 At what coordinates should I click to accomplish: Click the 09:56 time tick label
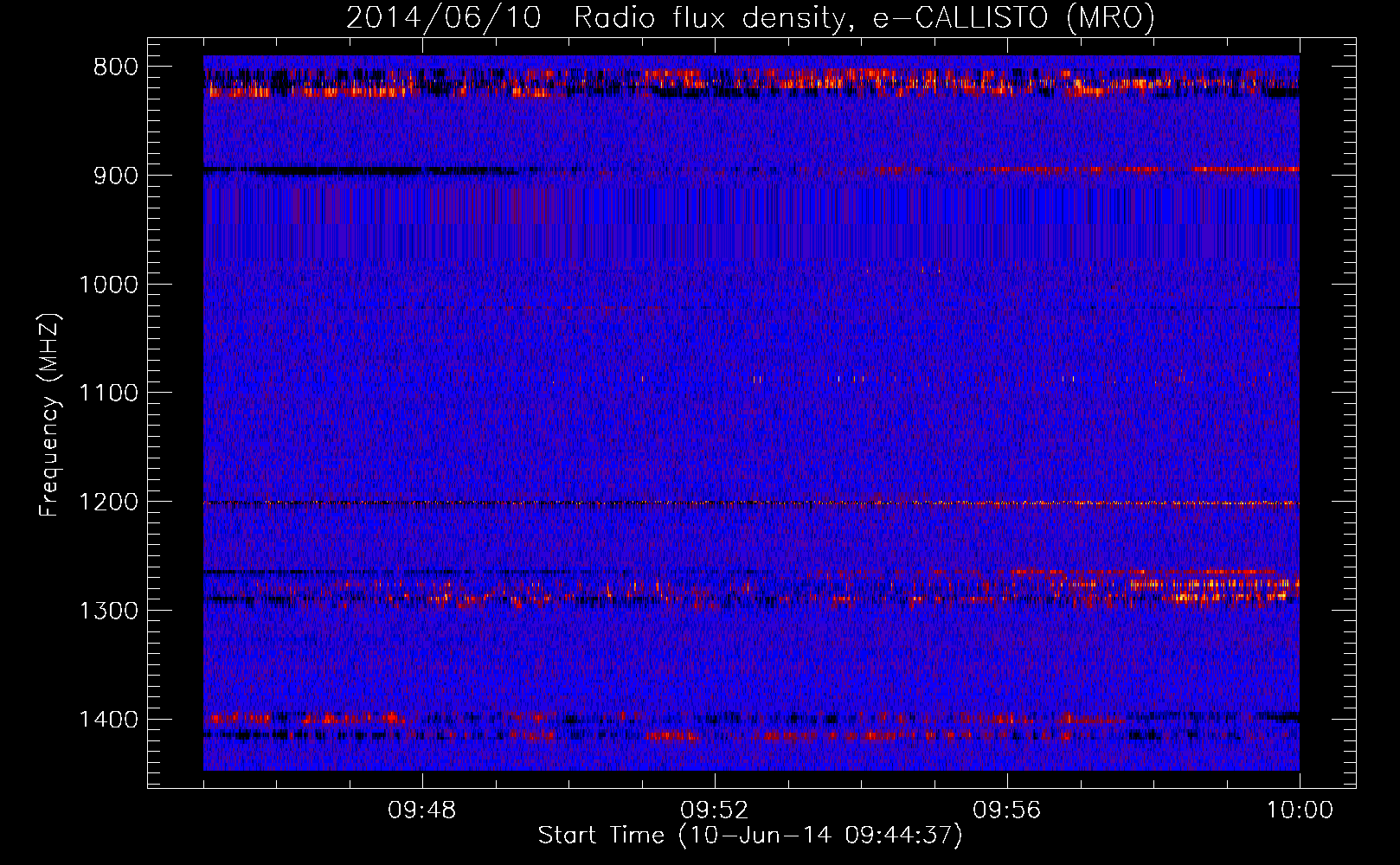(x=1007, y=811)
